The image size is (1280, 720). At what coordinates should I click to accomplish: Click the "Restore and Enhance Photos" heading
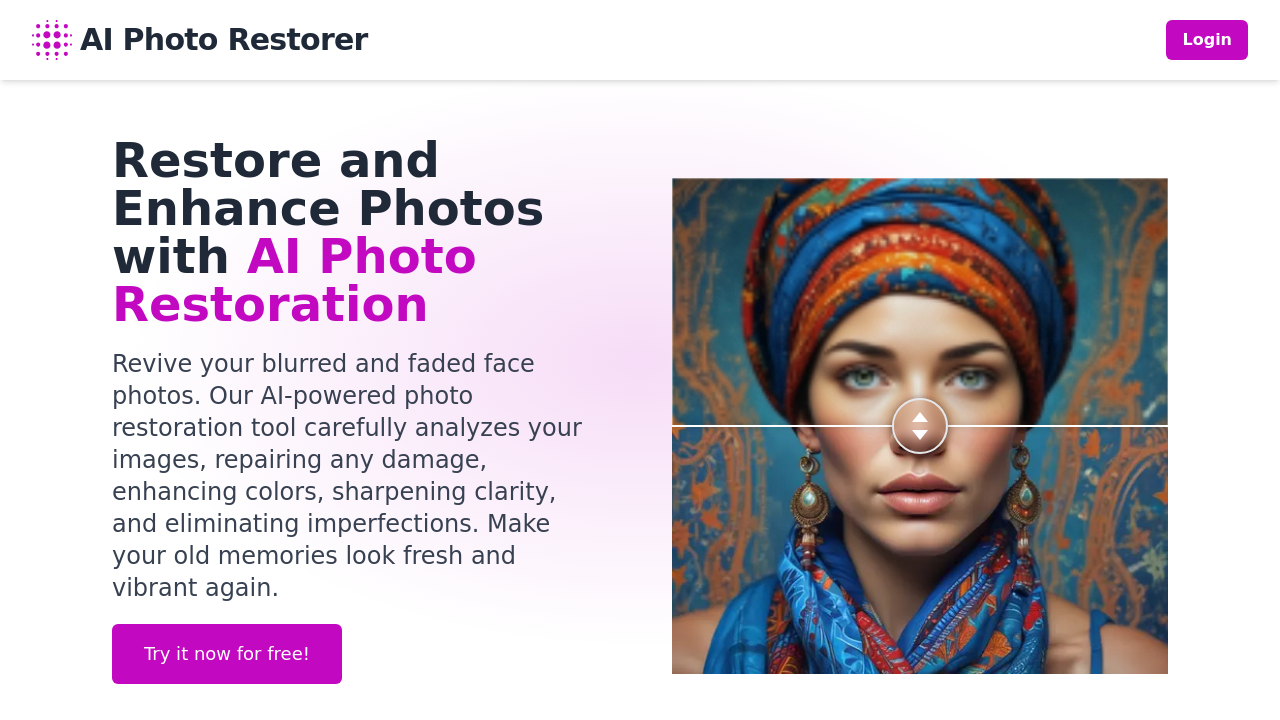(x=327, y=186)
